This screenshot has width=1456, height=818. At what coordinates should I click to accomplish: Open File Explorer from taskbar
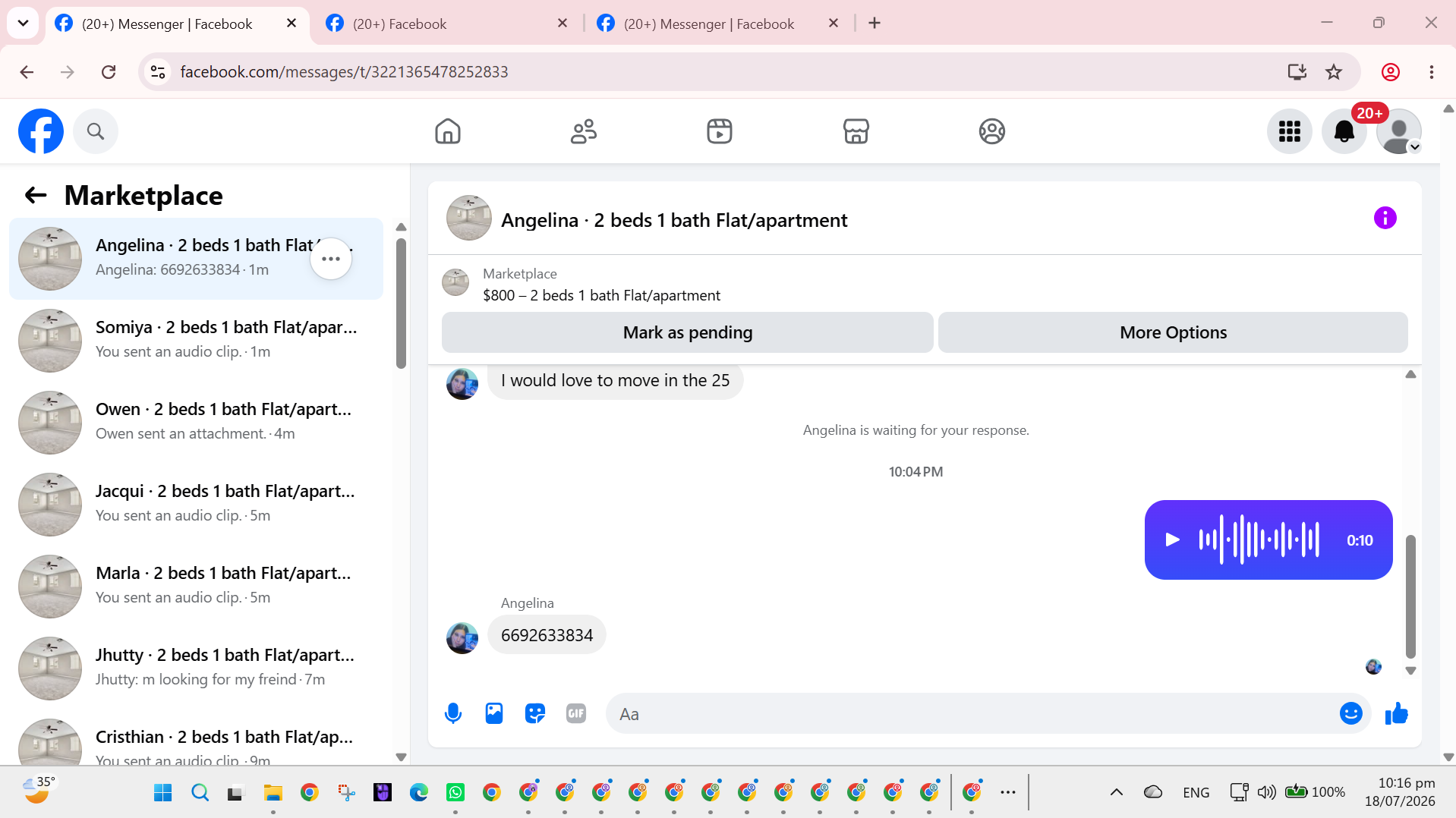[273, 793]
